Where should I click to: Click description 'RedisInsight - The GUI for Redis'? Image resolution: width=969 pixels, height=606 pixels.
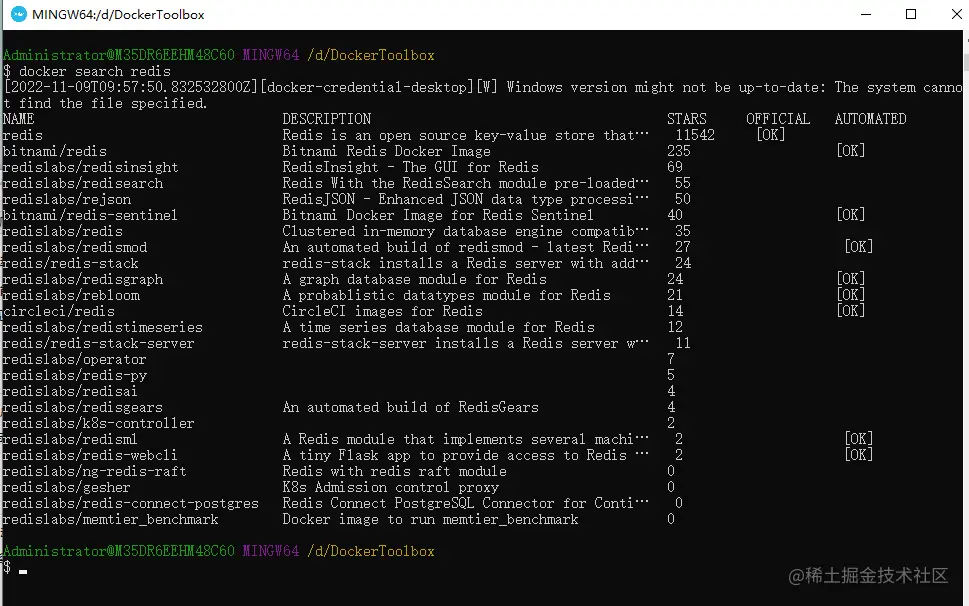(410, 167)
